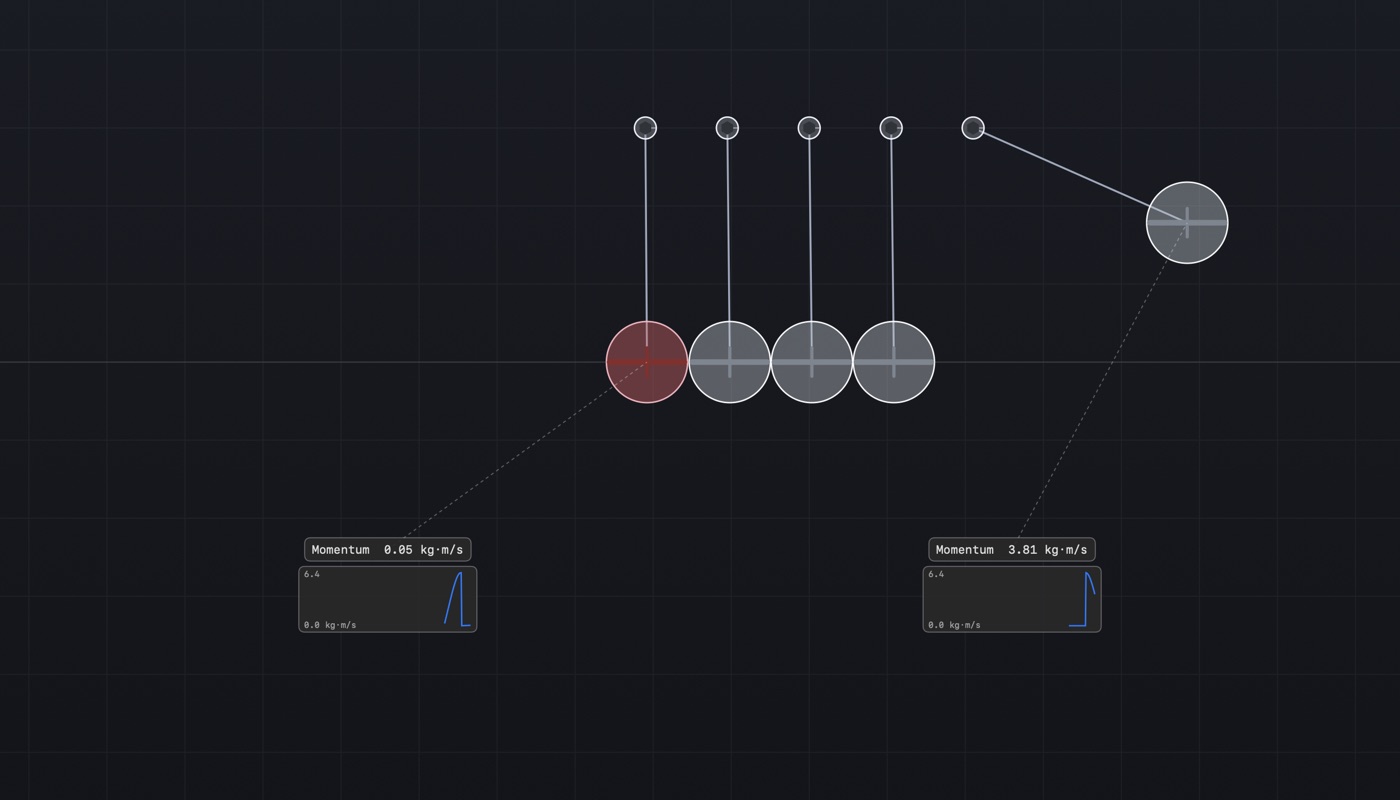Click the leftmost pivot anchor circle

click(645, 128)
